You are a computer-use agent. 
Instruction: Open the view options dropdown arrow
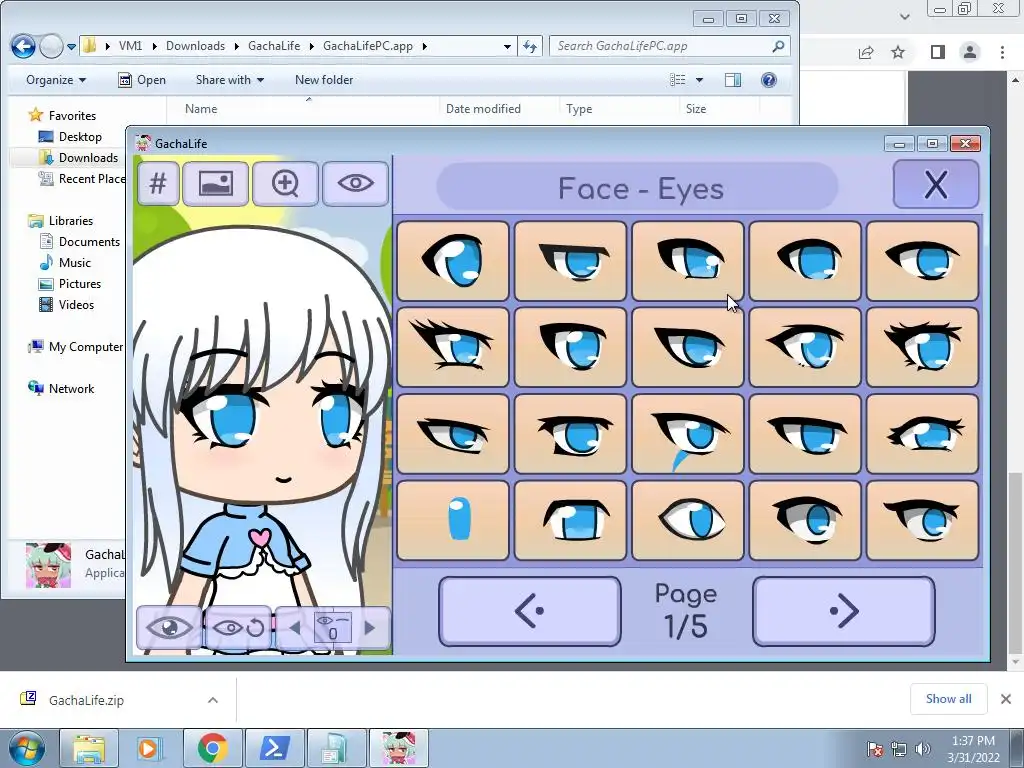point(699,80)
